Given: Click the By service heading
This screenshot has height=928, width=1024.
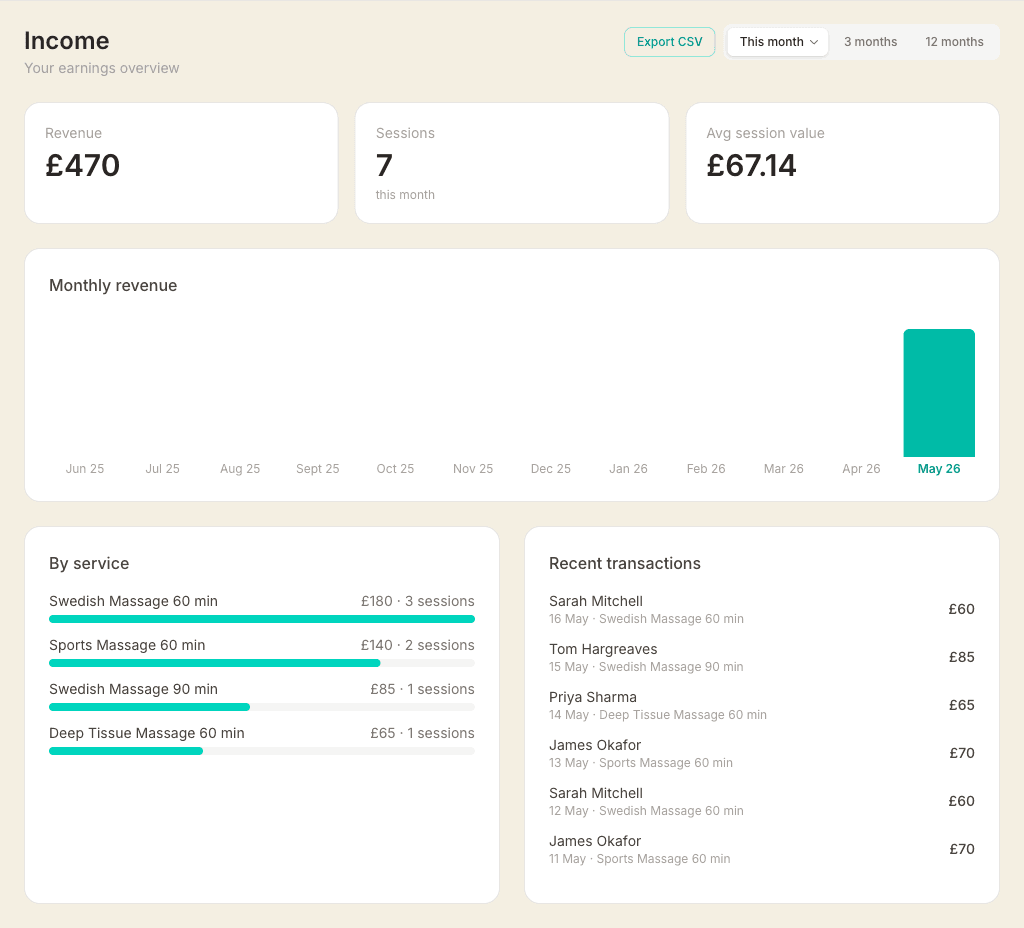Looking at the screenshot, I should 89,563.
